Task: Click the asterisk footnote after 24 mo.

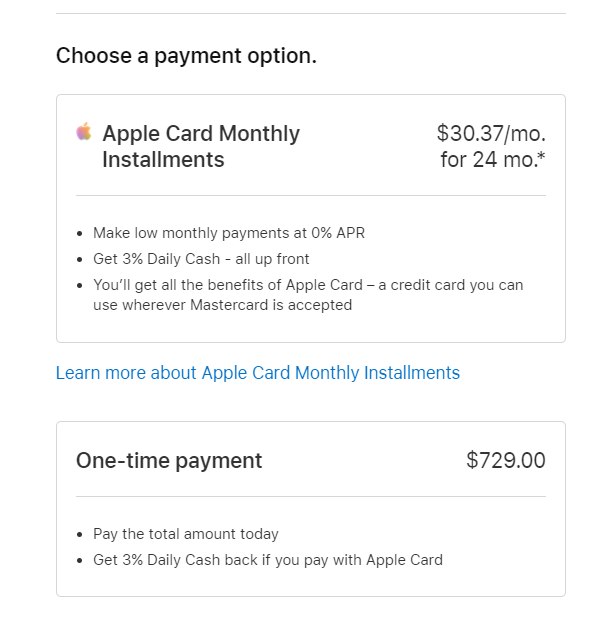Action: coord(541,156)
